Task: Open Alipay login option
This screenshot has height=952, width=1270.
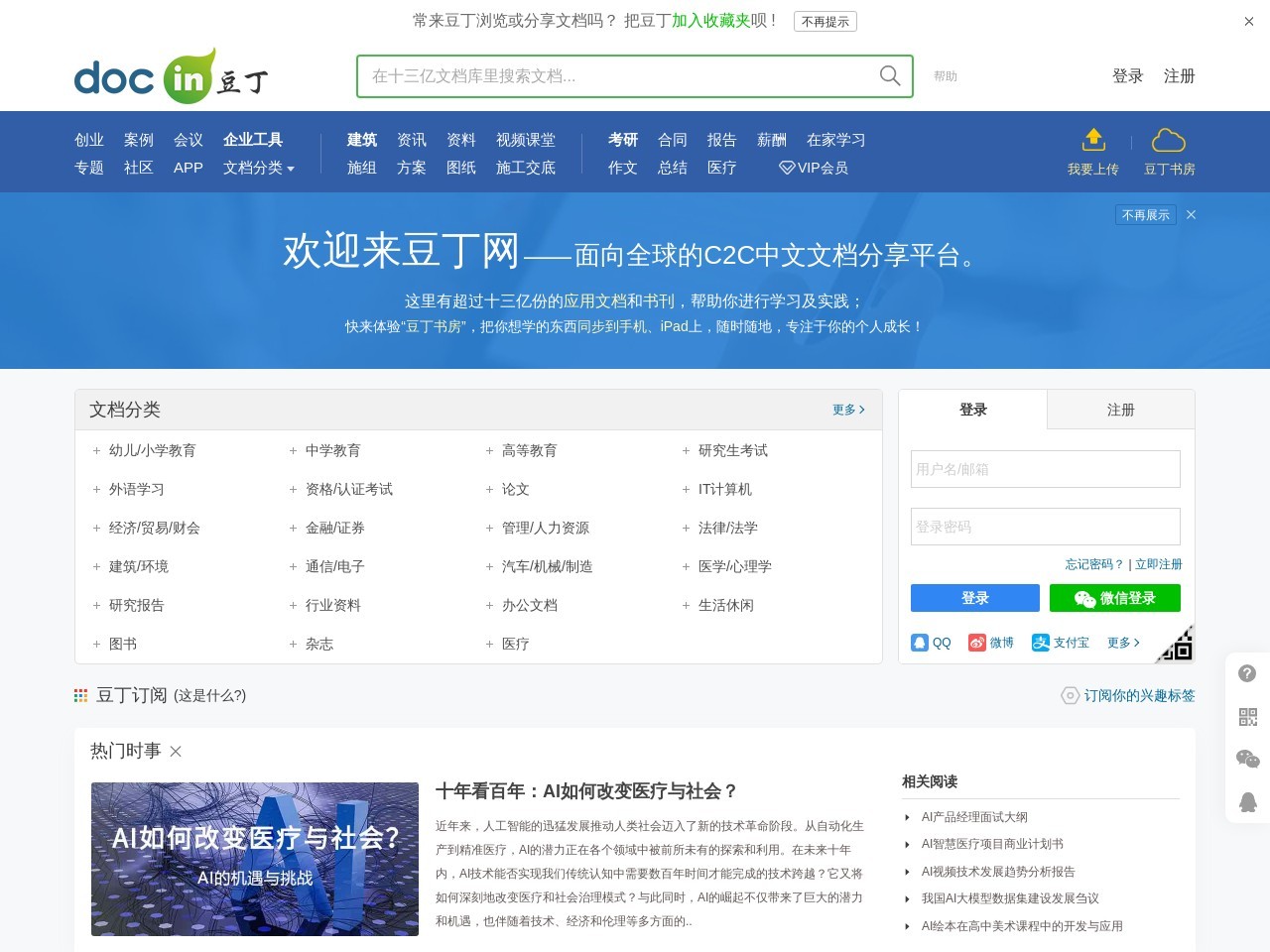Action: point(1041,642)
